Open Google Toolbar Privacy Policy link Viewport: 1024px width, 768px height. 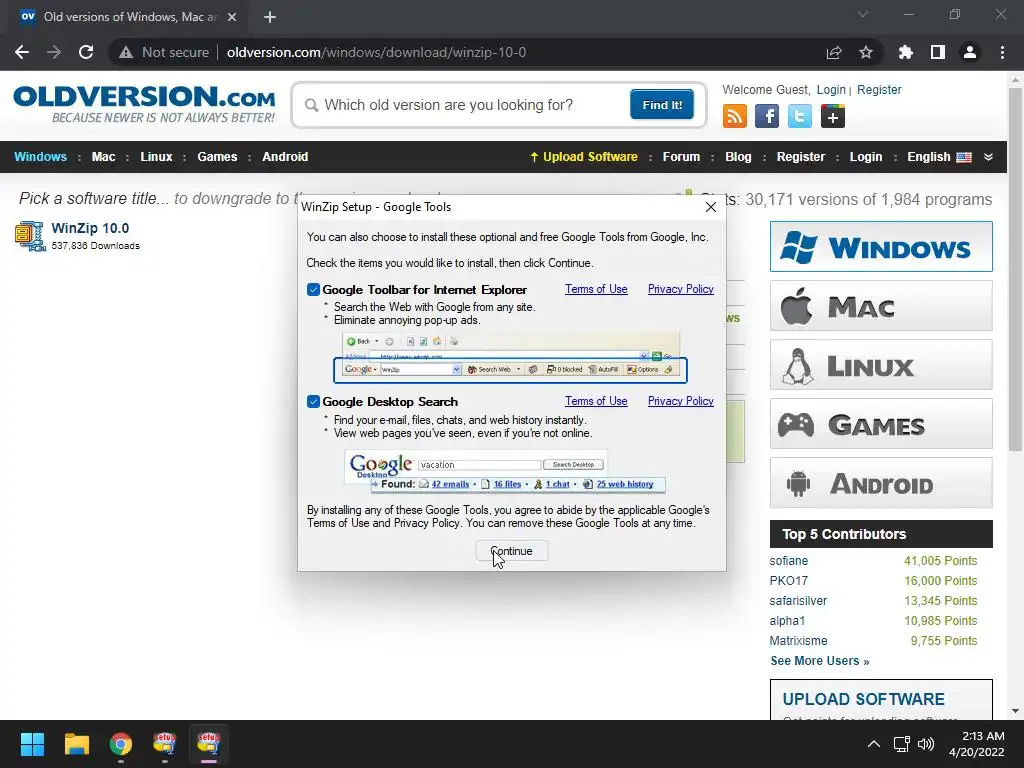tap(680, 289)
